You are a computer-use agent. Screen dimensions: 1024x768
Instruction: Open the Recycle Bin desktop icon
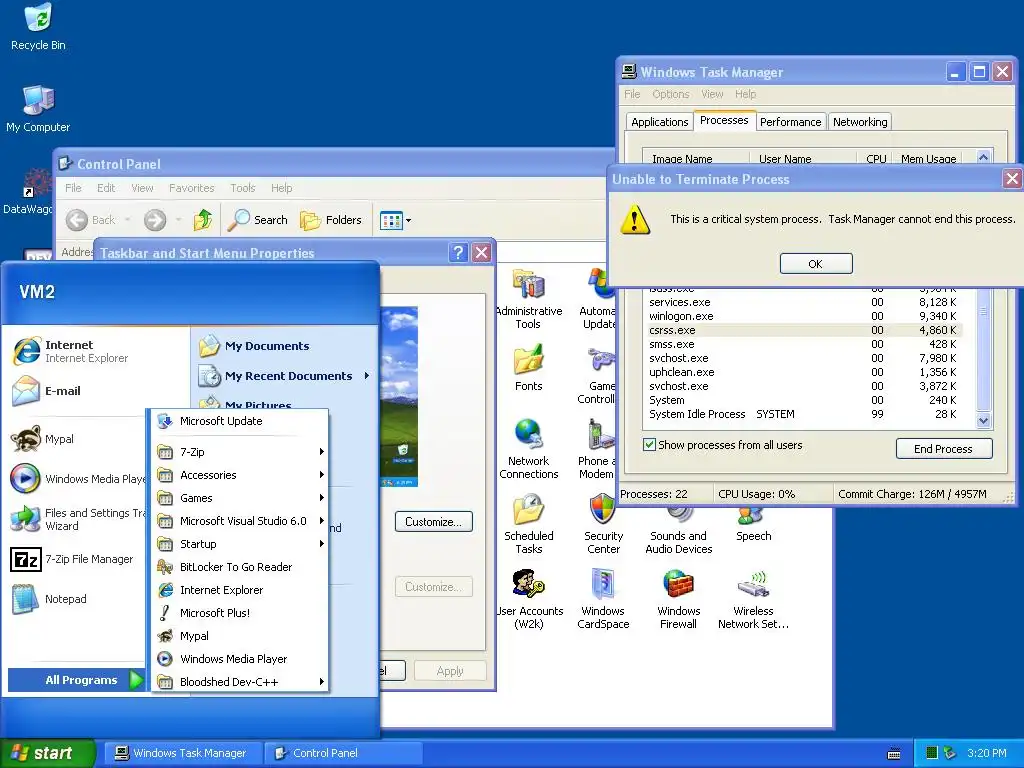(38, 27)
